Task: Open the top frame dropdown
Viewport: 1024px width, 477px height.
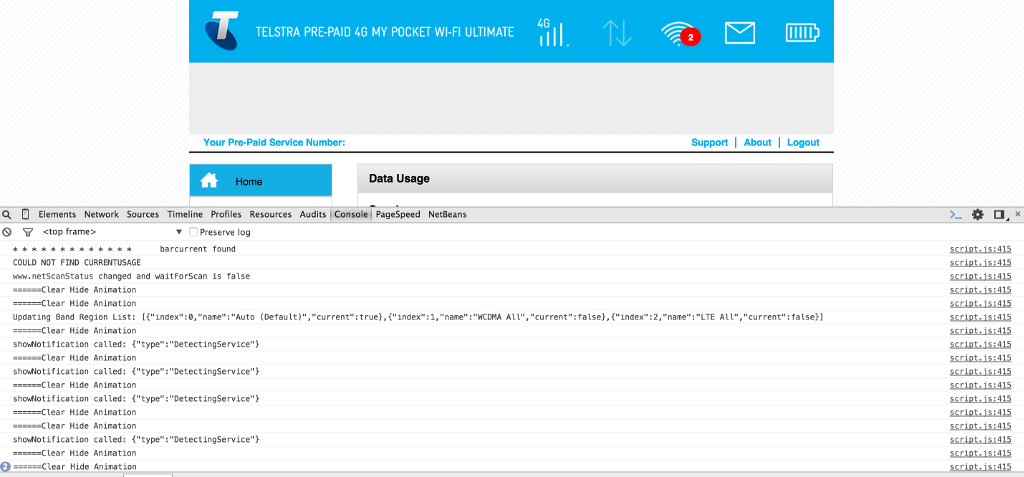Action: coord(112,232)
